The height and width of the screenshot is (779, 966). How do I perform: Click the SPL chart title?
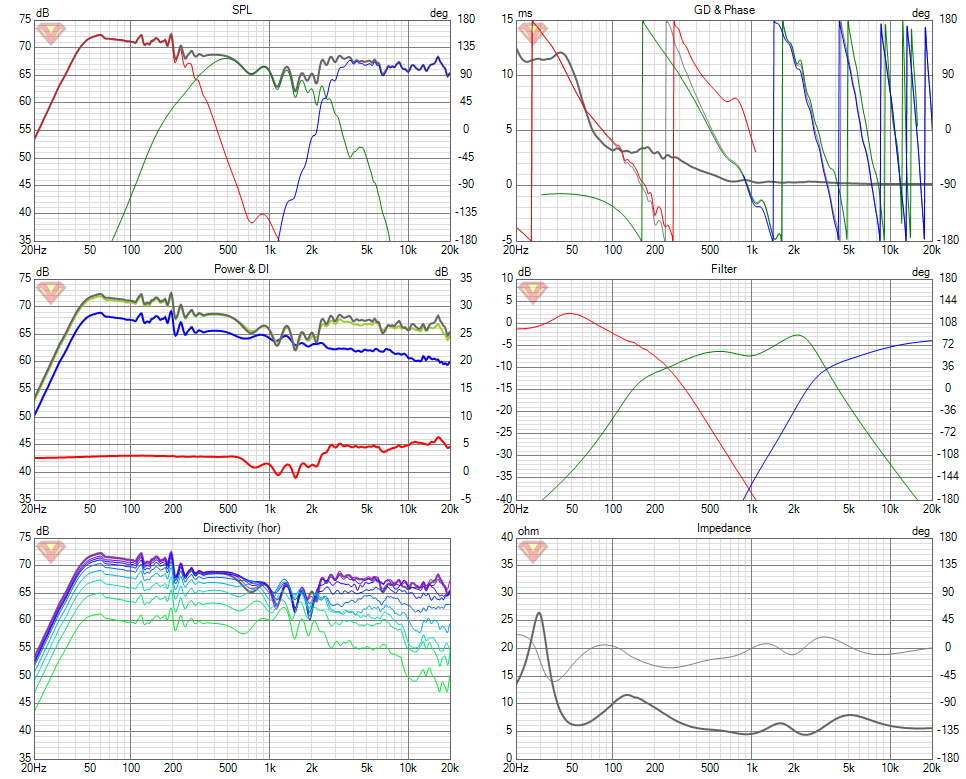point(242,10)
